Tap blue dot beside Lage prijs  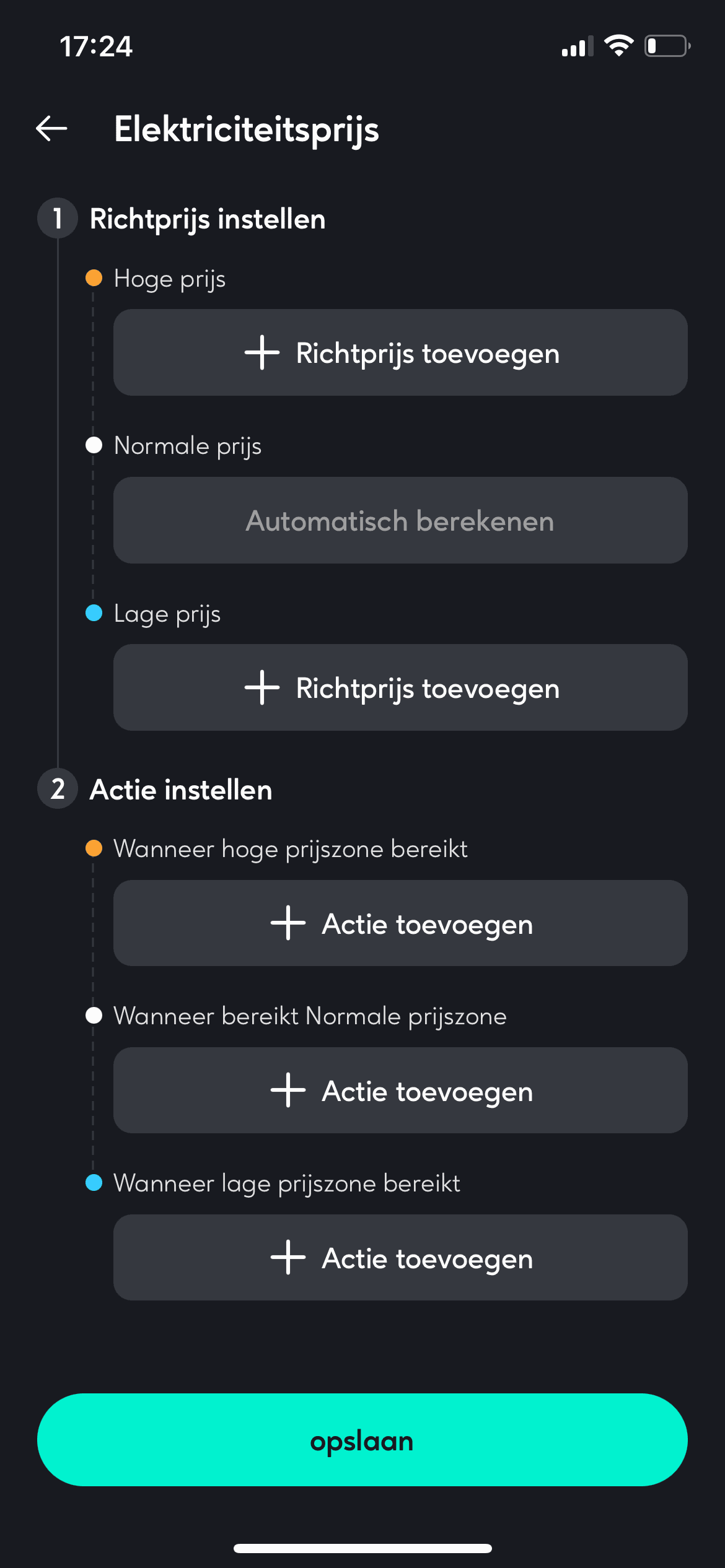coord(94,613)
